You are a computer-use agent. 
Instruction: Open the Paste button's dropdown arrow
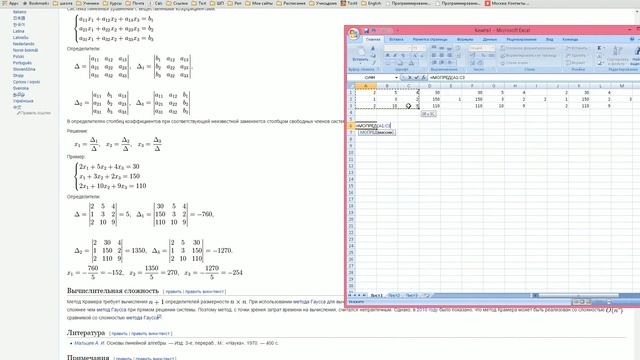[x=360, y=64]
